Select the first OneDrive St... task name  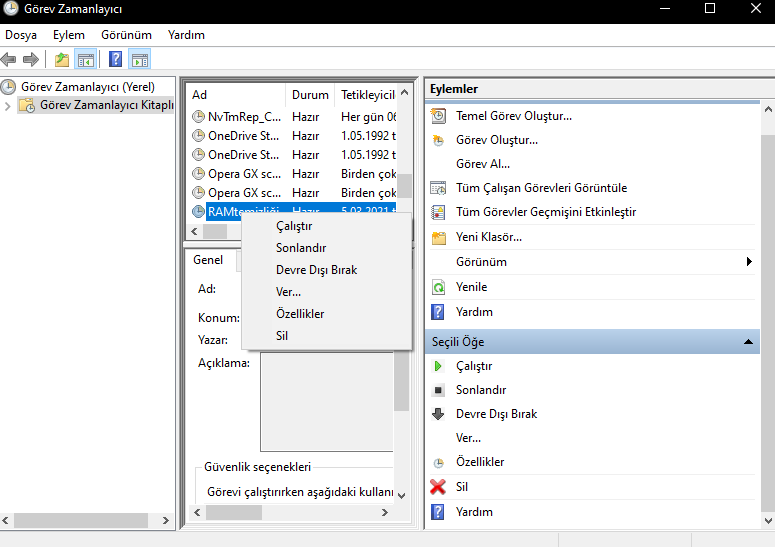point(243,136)
